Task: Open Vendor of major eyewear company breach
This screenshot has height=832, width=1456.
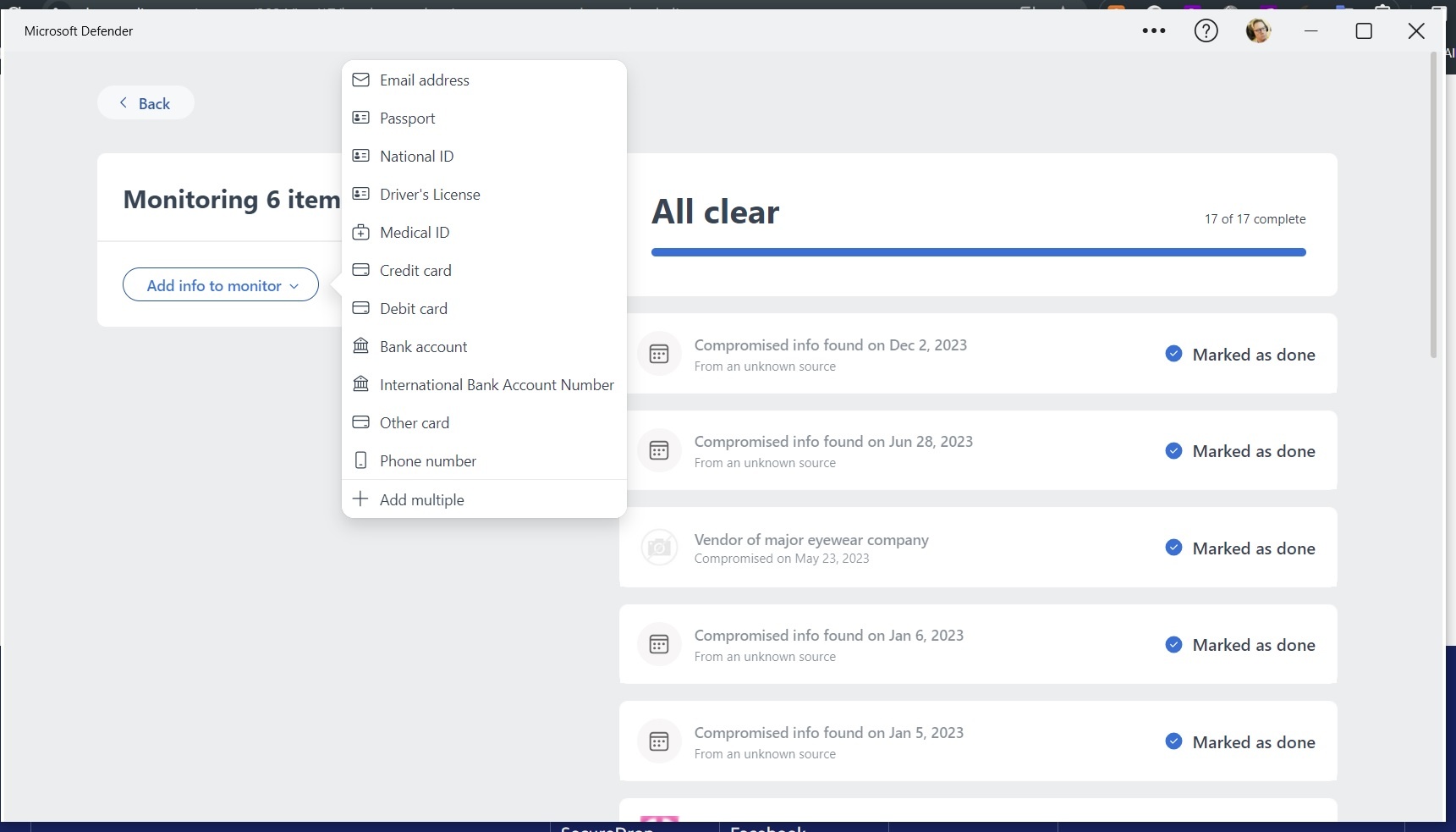Action: (978, 548)
